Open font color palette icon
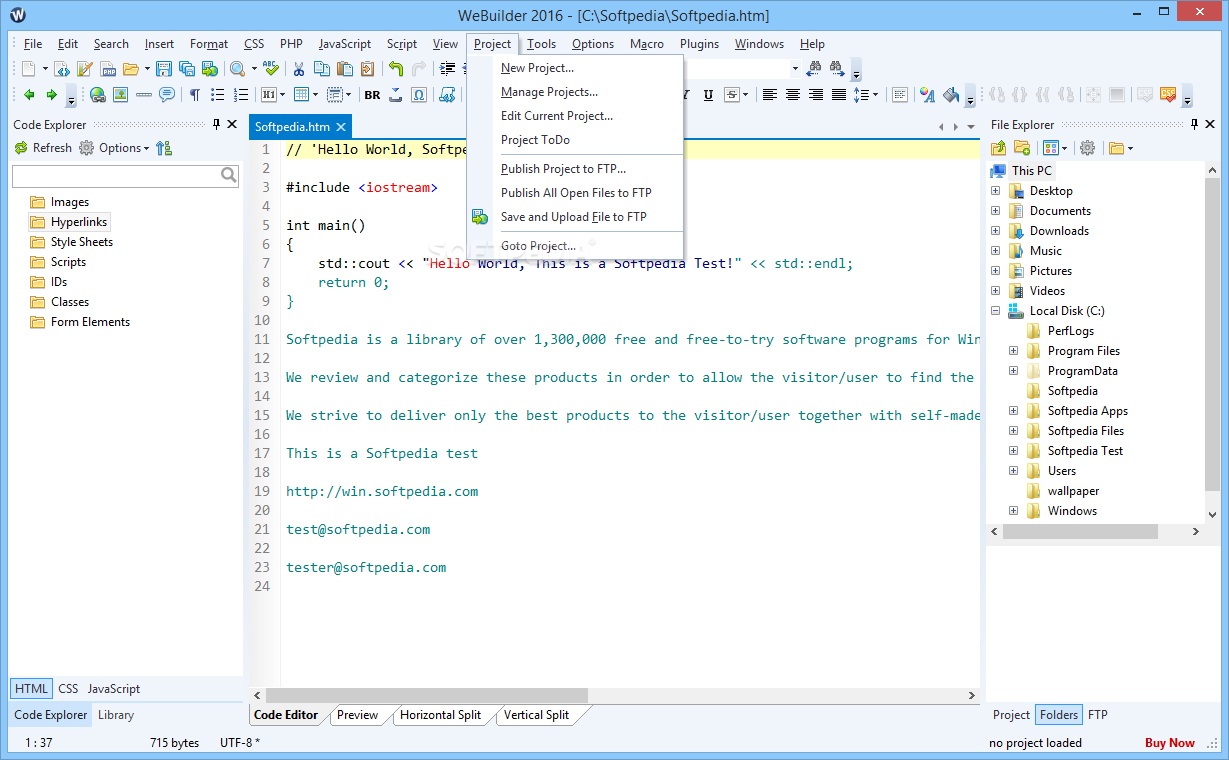Screen dimensions: 1229x760 tap(927, 95)
